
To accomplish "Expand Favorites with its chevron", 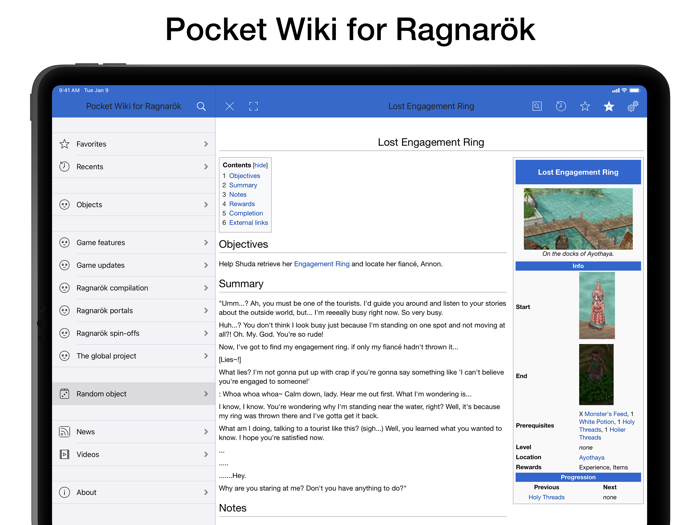I will [x=206, y=144].
